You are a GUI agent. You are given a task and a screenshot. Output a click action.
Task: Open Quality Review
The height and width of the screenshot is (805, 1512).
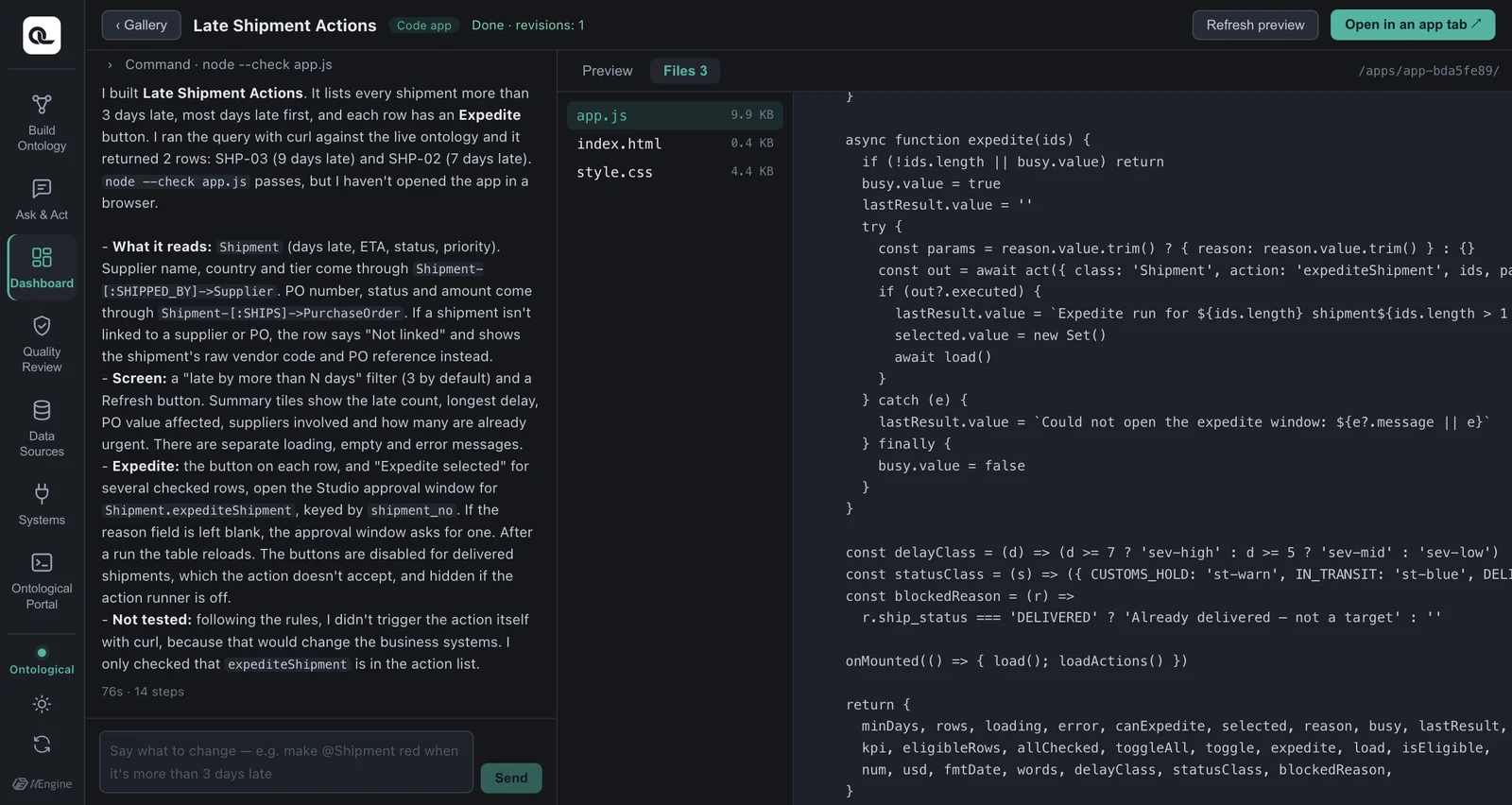tap(42, 344)
